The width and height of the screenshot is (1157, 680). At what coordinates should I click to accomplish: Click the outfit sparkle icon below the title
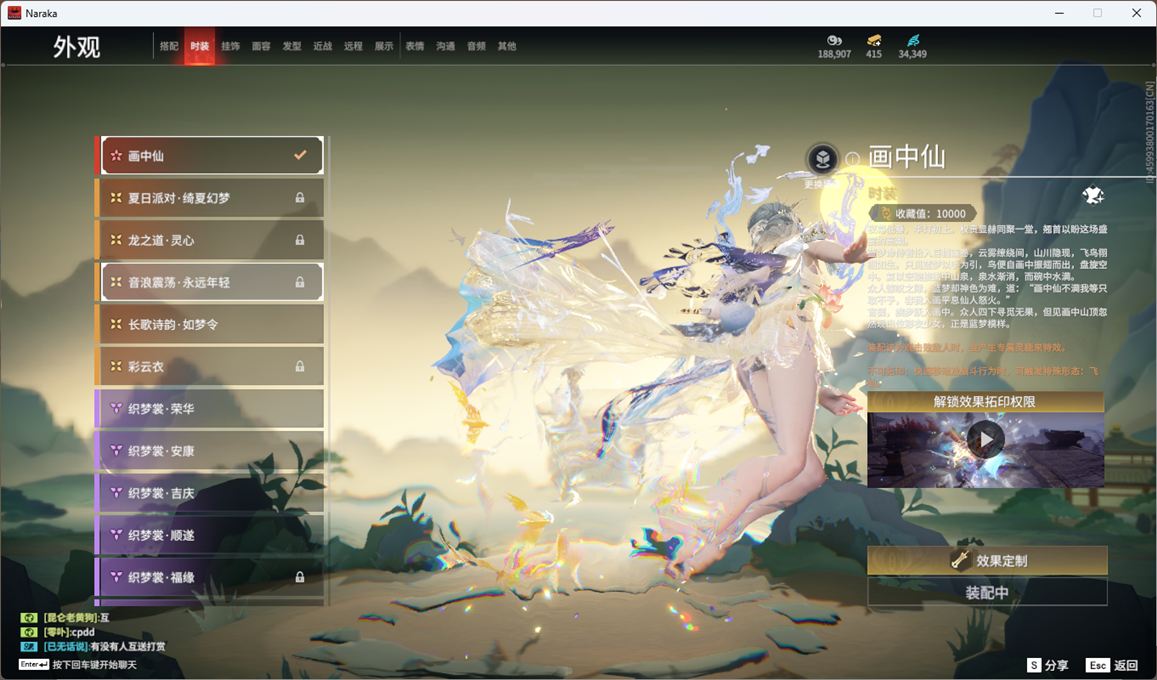(1093, 195)
